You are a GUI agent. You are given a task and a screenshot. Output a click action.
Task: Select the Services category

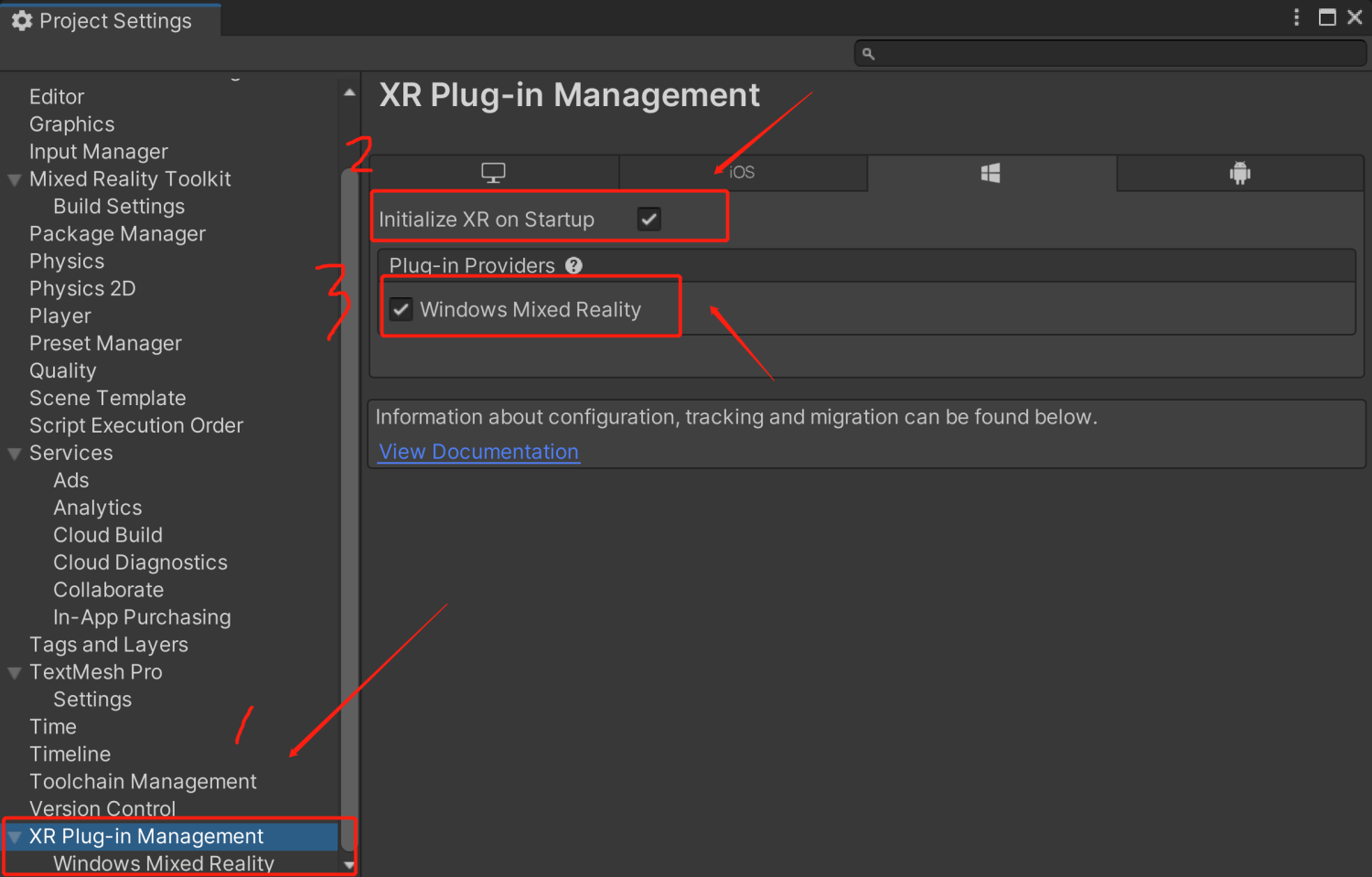point(71,454)
